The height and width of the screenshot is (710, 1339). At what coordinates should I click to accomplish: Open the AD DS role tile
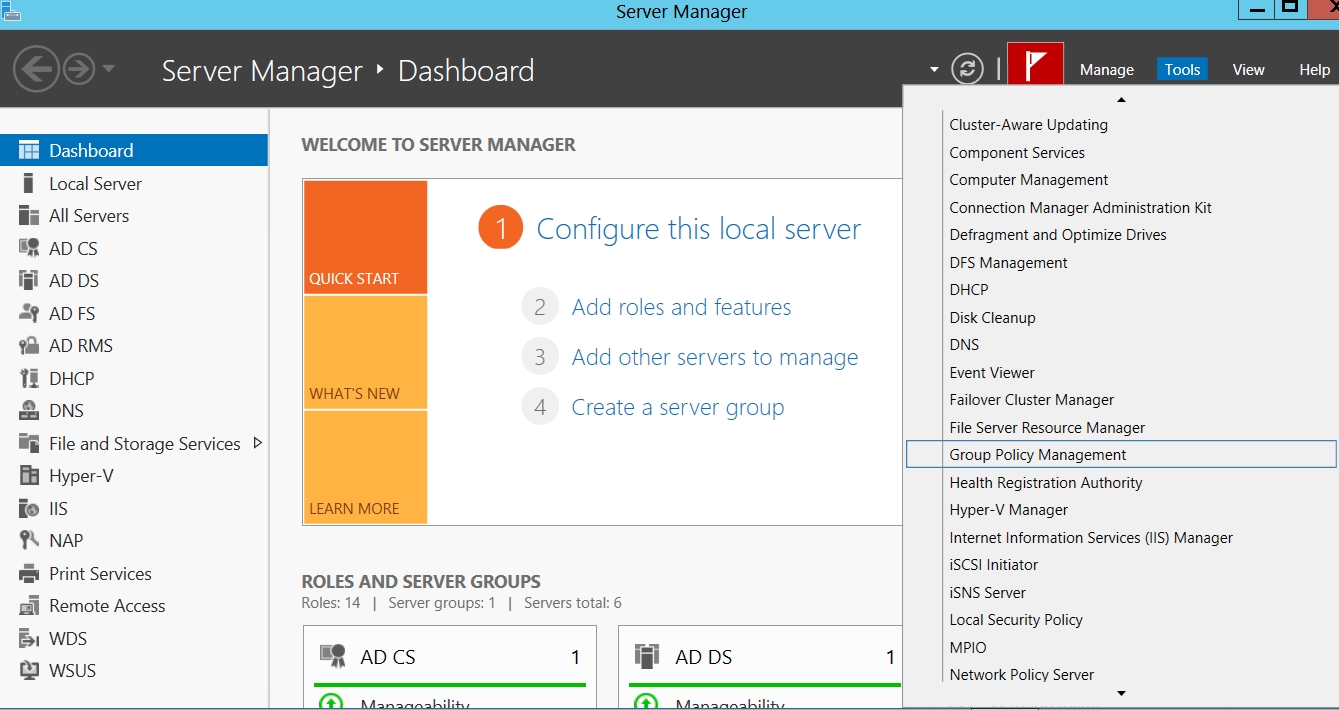point(703,657)
